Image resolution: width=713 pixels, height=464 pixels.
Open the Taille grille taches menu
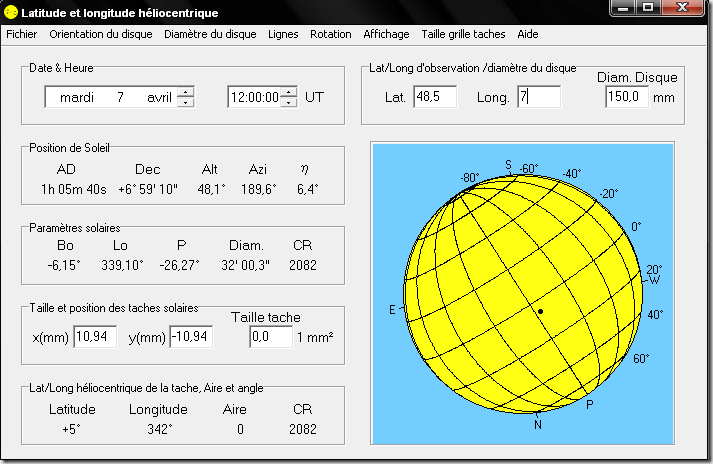(x=463, y=34)
